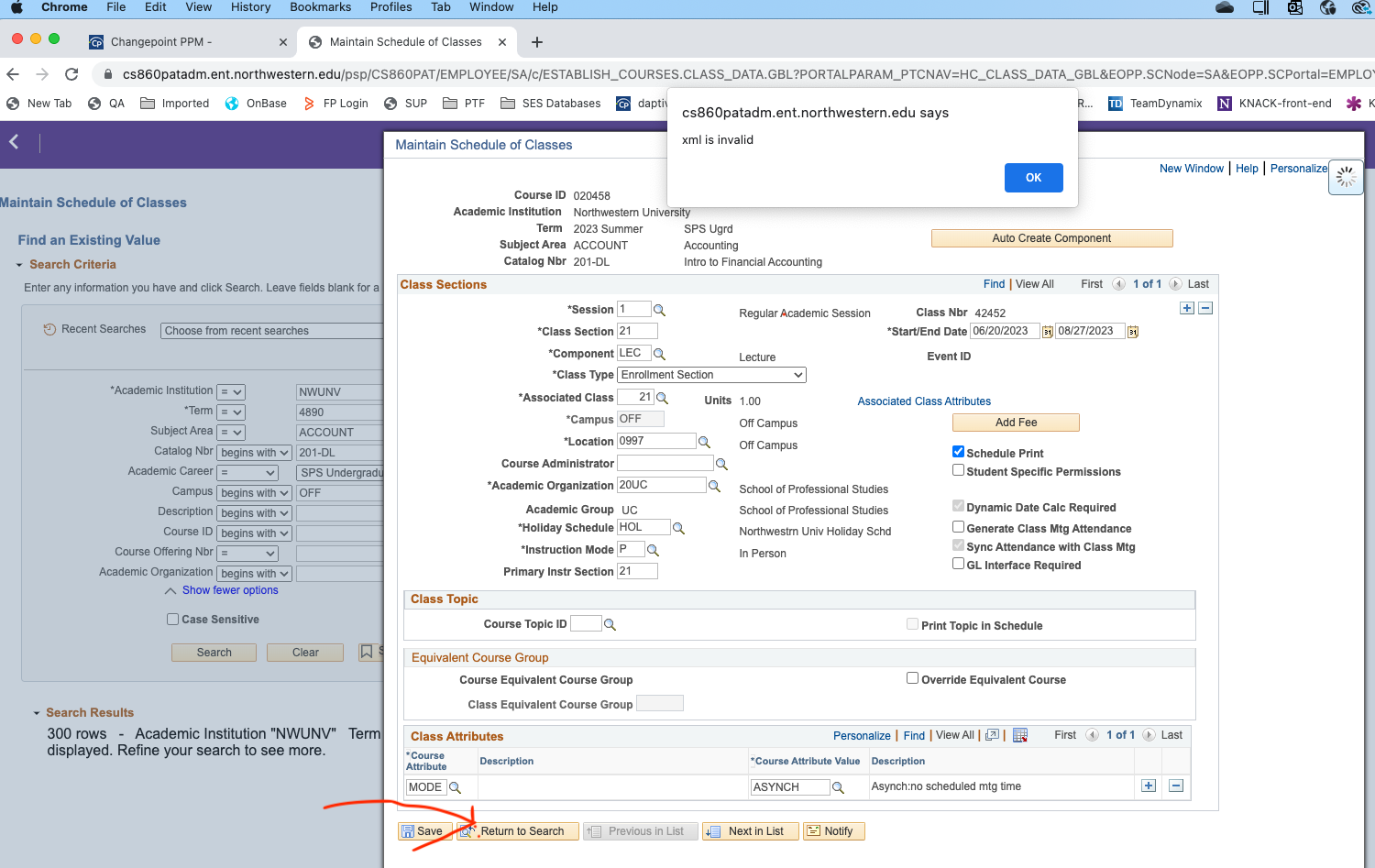Viewport: 1375px width, 868px height.
Task: Open Chrome History menu
Action: pyautogui.click(x=250, y=7)
